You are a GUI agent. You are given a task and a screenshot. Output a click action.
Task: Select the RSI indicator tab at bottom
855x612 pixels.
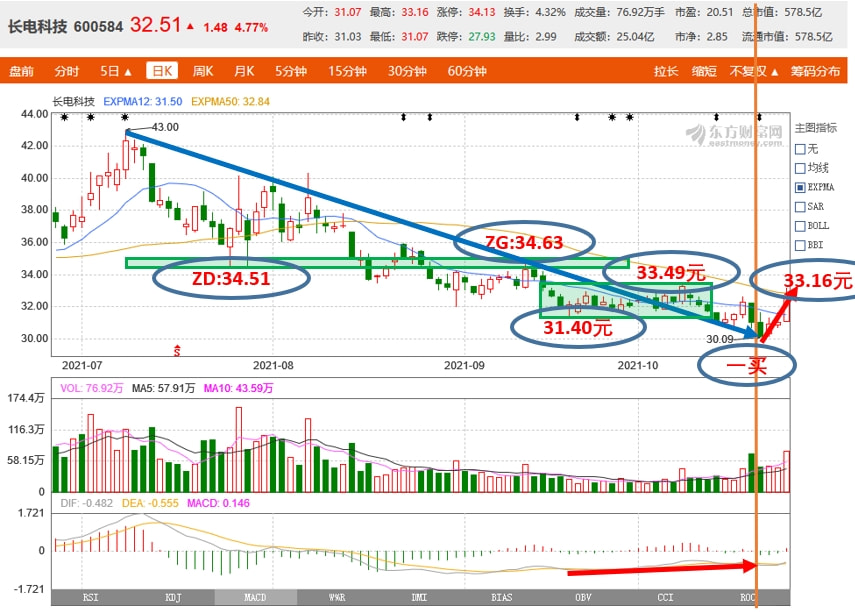pyautogui.click(x=92, y=598)
